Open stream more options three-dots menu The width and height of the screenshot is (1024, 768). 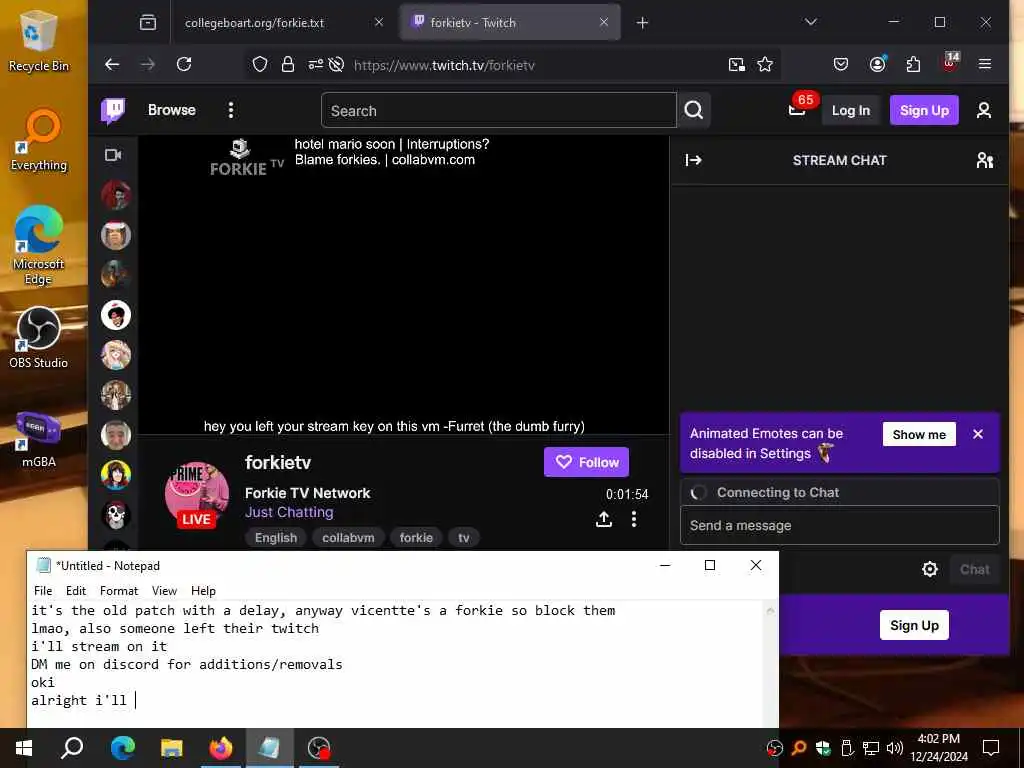(633, 519)
